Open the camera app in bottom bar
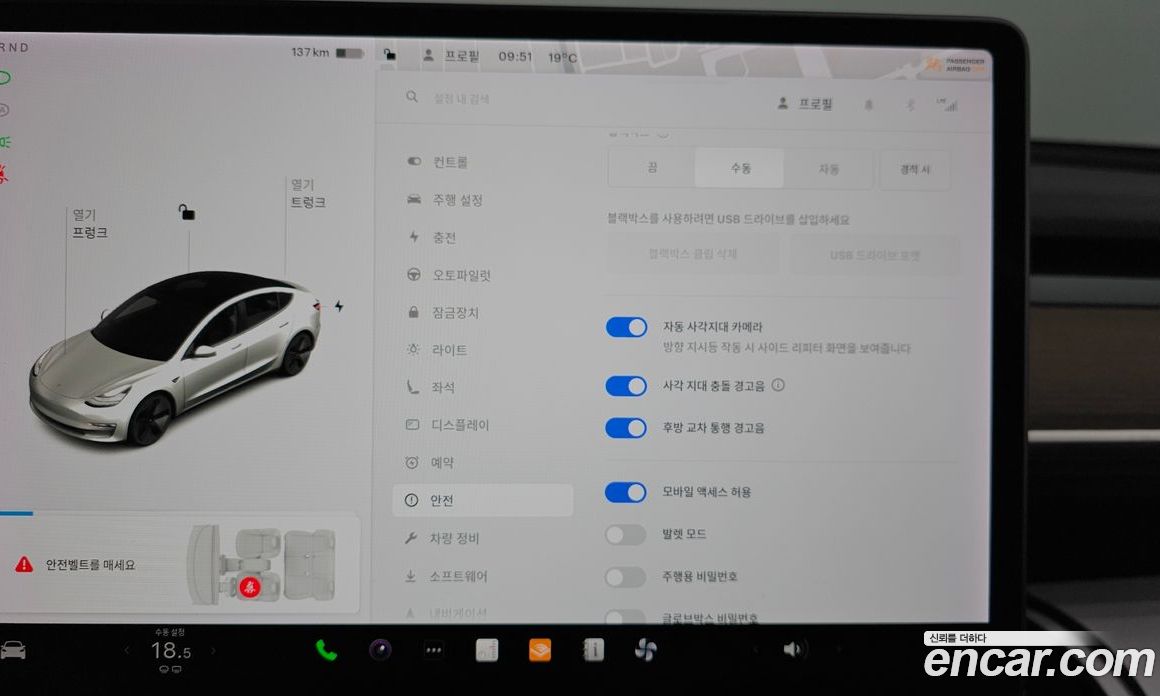 380,650
